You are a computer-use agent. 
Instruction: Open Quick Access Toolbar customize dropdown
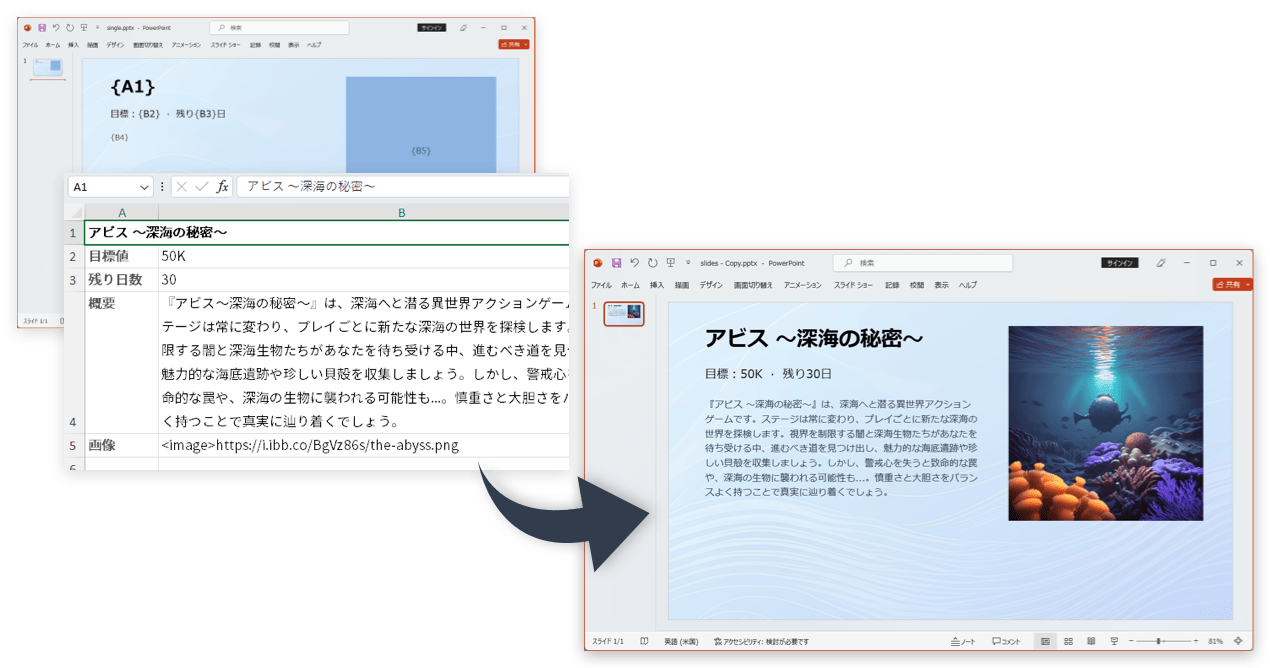pos(686,263)
